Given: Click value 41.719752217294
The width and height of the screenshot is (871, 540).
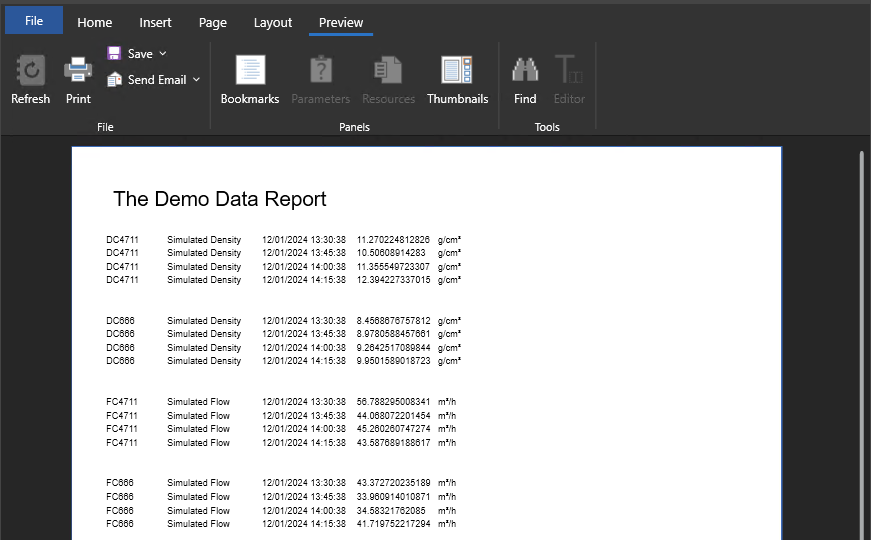Looking at the screenshot, I should point(393,524).
